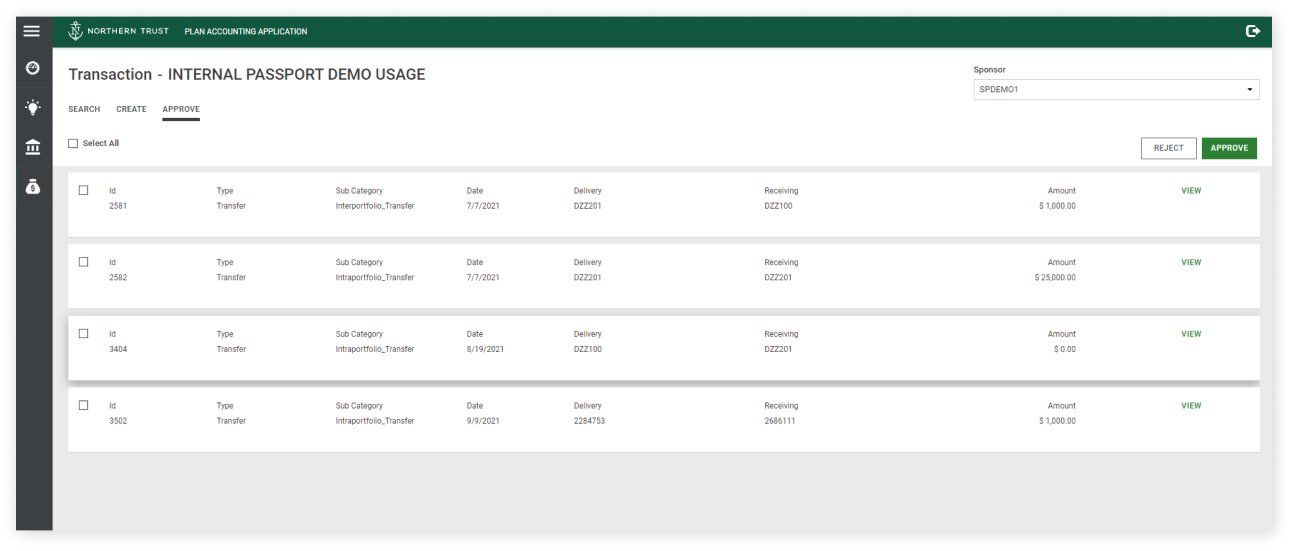Expand the Sponsor dropdown arrow
The height and width of the screenshot is (551, 1292).
pyautogui.click(x=1249, y=90)
